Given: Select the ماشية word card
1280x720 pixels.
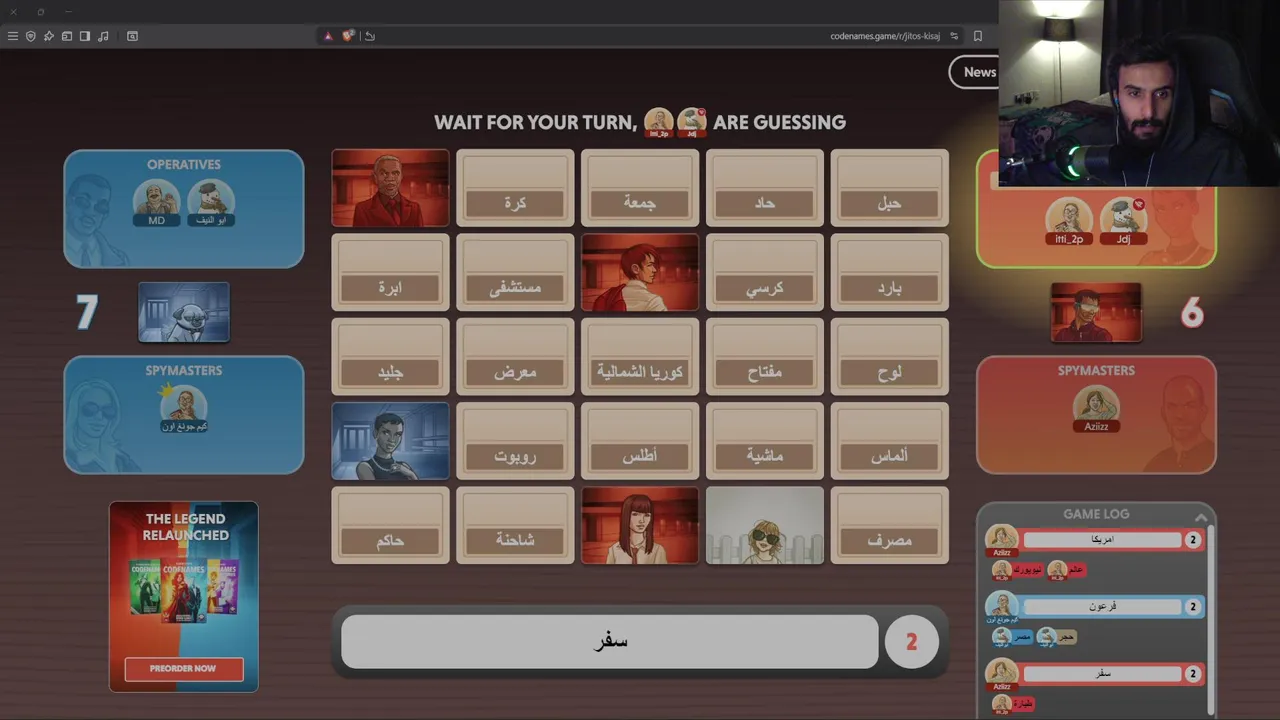Looking at the screenshot, I should tap(765, 441).
